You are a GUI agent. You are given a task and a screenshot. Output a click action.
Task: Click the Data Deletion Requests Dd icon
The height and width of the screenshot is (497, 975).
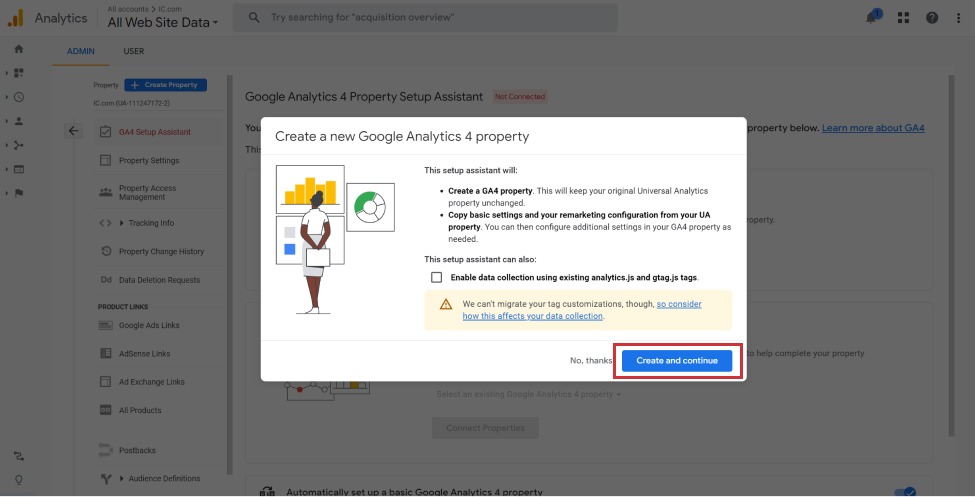tap(106, 280)
